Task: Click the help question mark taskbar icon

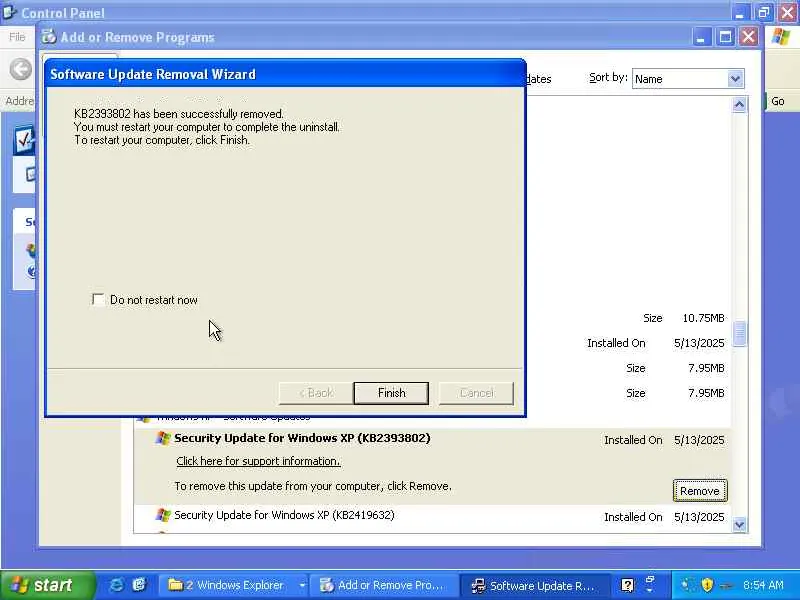Action: coord(628,585)
